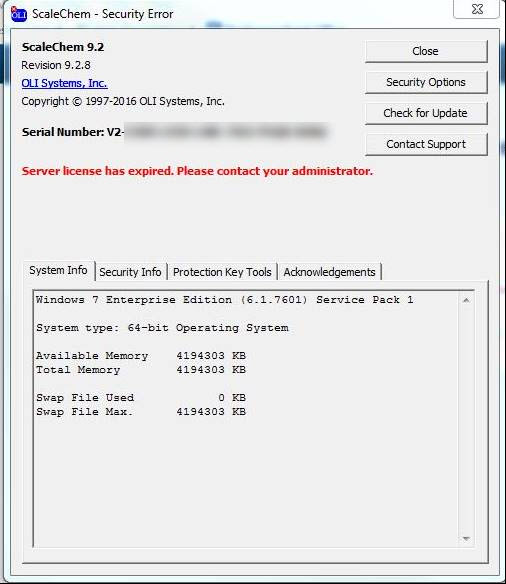Click the red server license expired message

(197, 171)
